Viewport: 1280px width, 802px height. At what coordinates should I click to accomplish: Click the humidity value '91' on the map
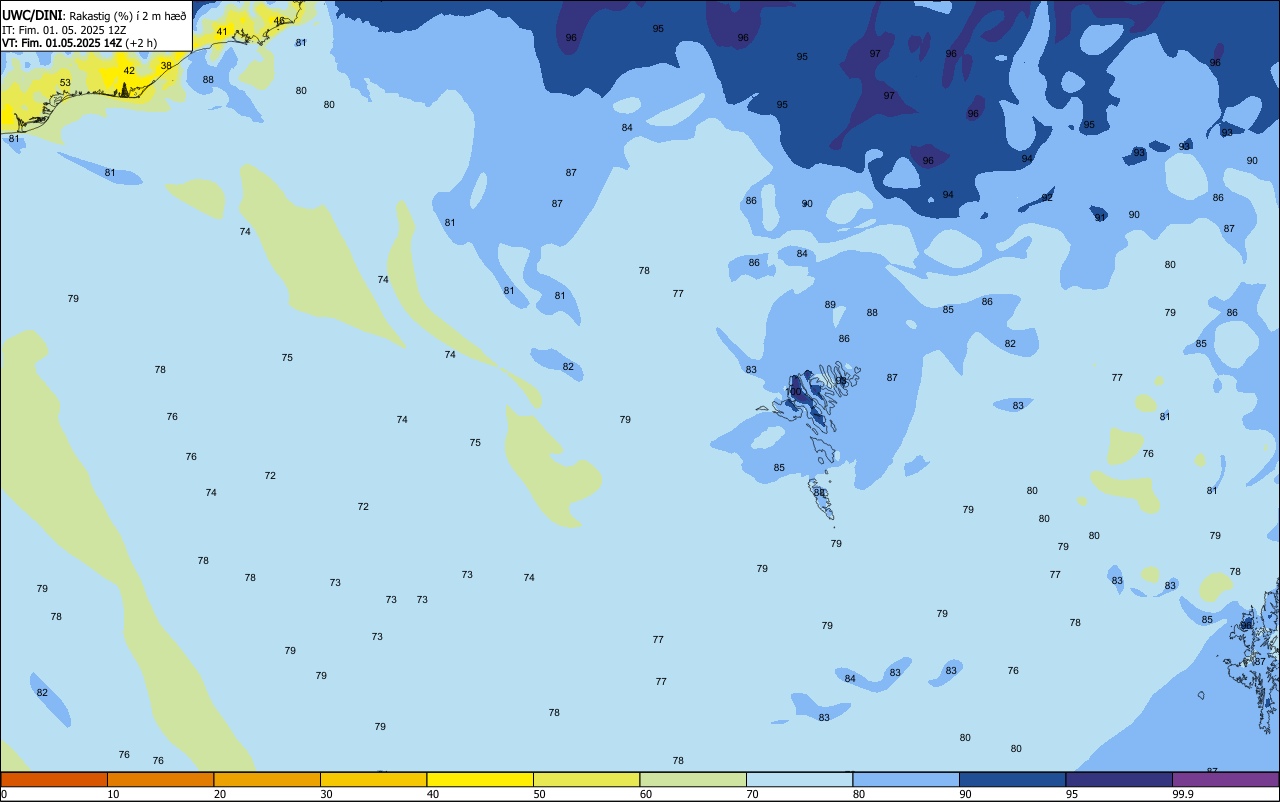1100,218
